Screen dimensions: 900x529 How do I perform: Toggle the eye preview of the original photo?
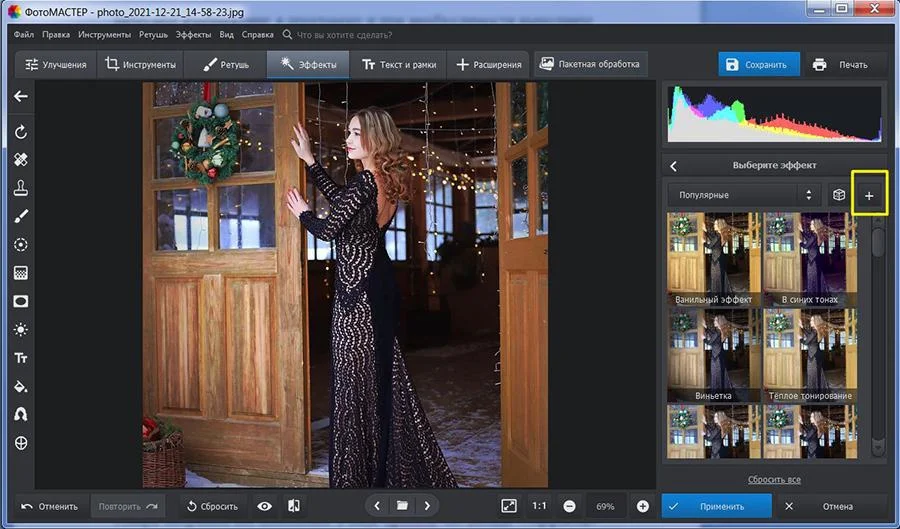264,507
